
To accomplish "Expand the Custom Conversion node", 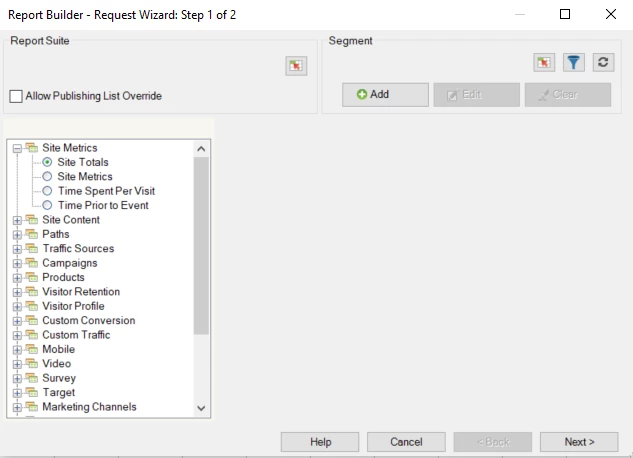I will [x=17, y=321].
